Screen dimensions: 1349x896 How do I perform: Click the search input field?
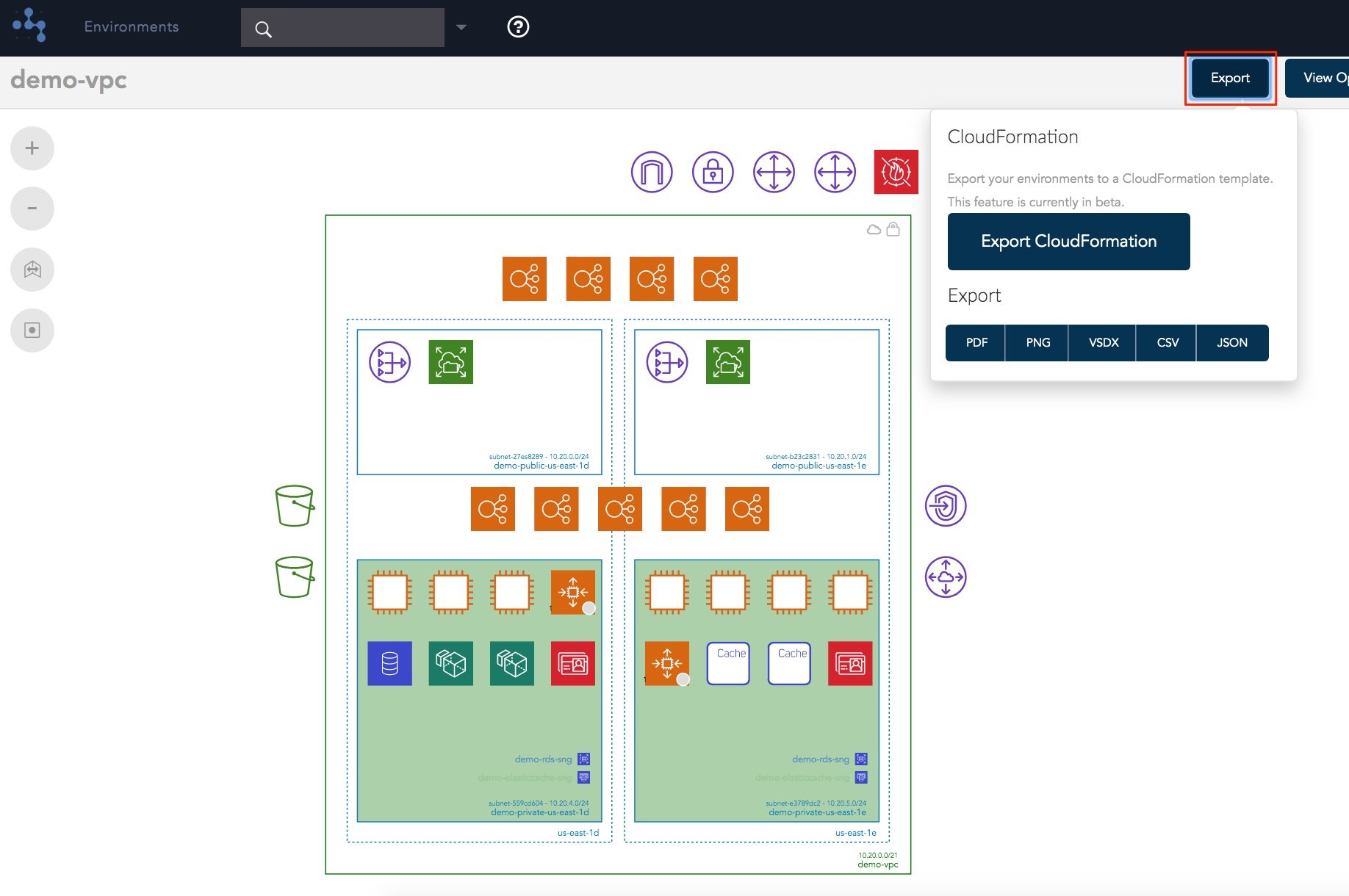click(342, 28)
